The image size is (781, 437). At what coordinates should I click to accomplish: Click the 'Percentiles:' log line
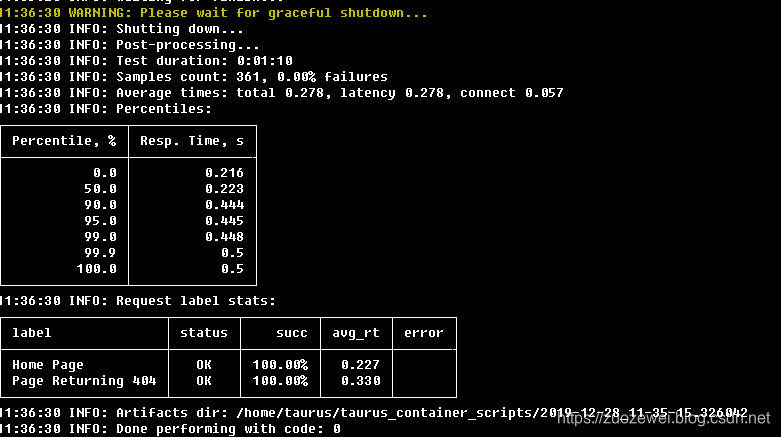[106, 109]
